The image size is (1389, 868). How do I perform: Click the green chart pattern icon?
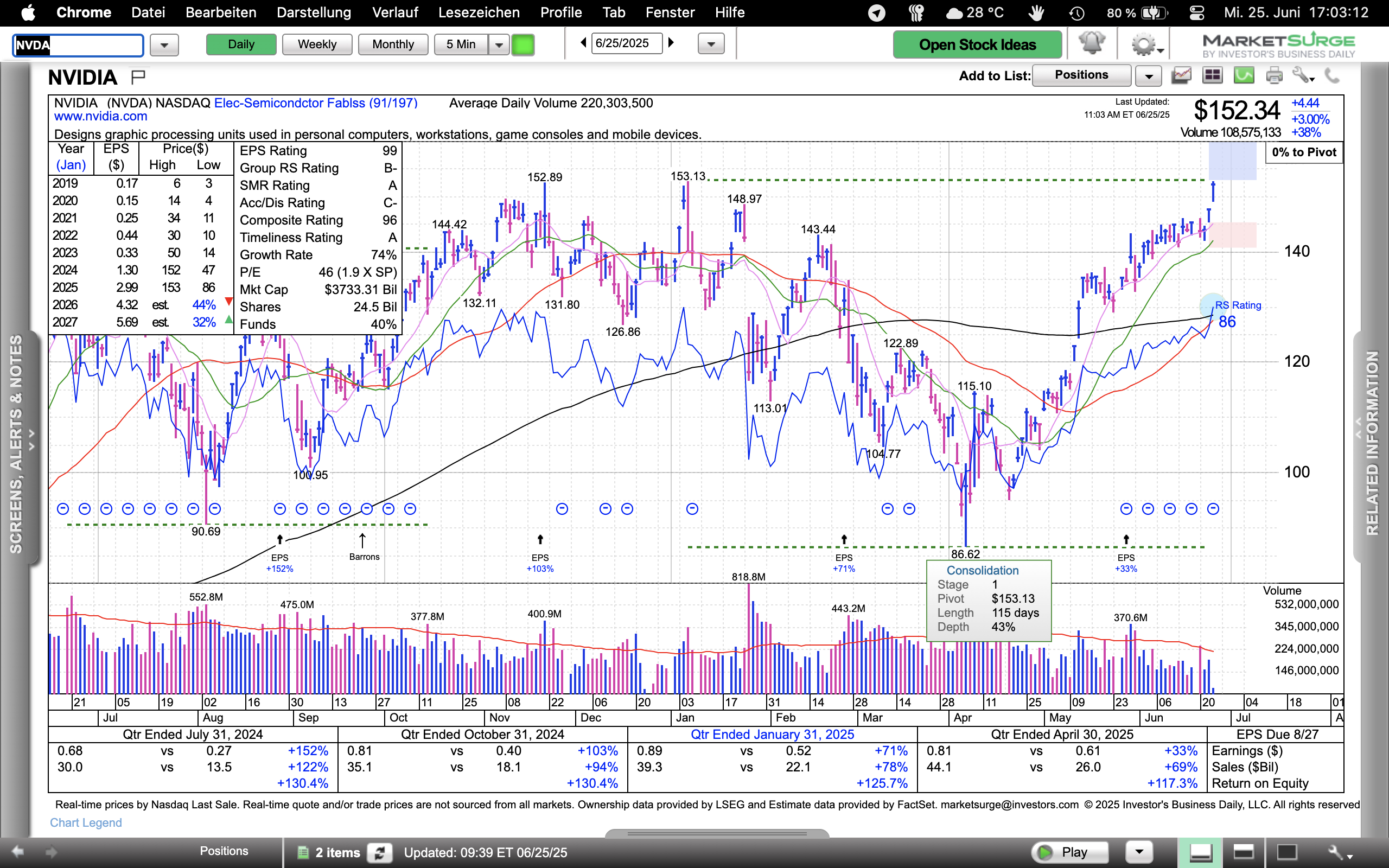click(x=1243, y=75)
